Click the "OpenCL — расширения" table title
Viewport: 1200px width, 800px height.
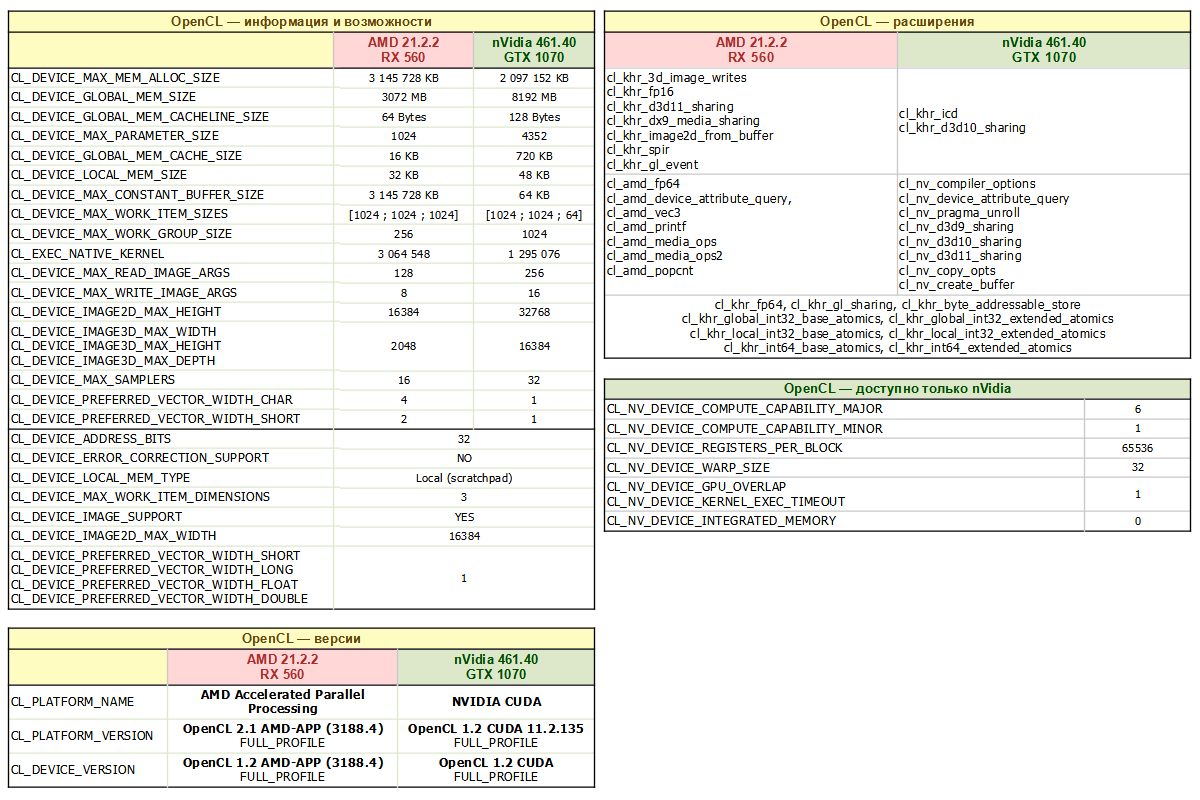click(897, 21)
